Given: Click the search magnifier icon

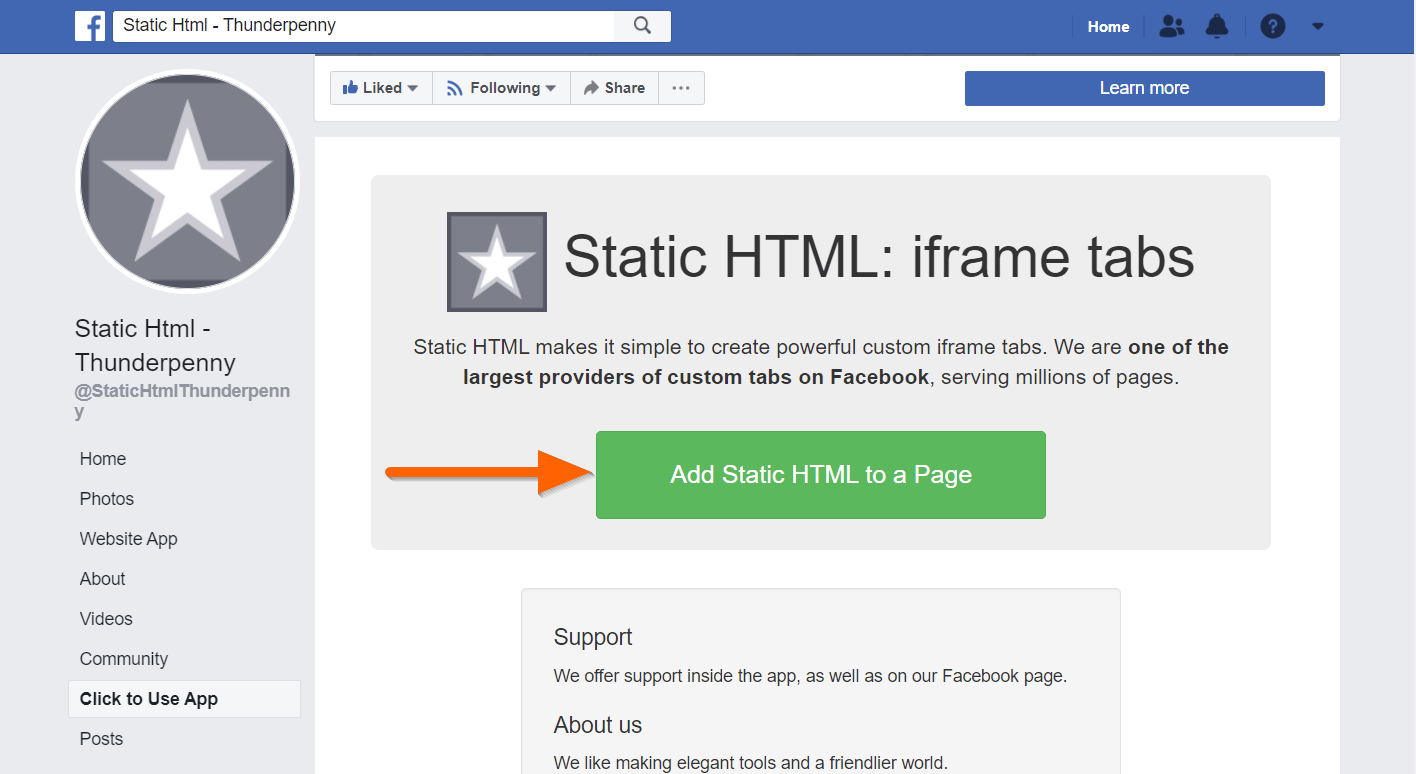Looking at the screenshot, I should [x=643, y=26].
